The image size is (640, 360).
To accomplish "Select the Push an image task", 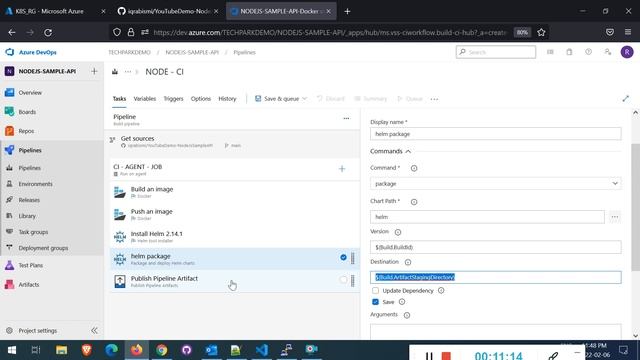I will [235, 214].
